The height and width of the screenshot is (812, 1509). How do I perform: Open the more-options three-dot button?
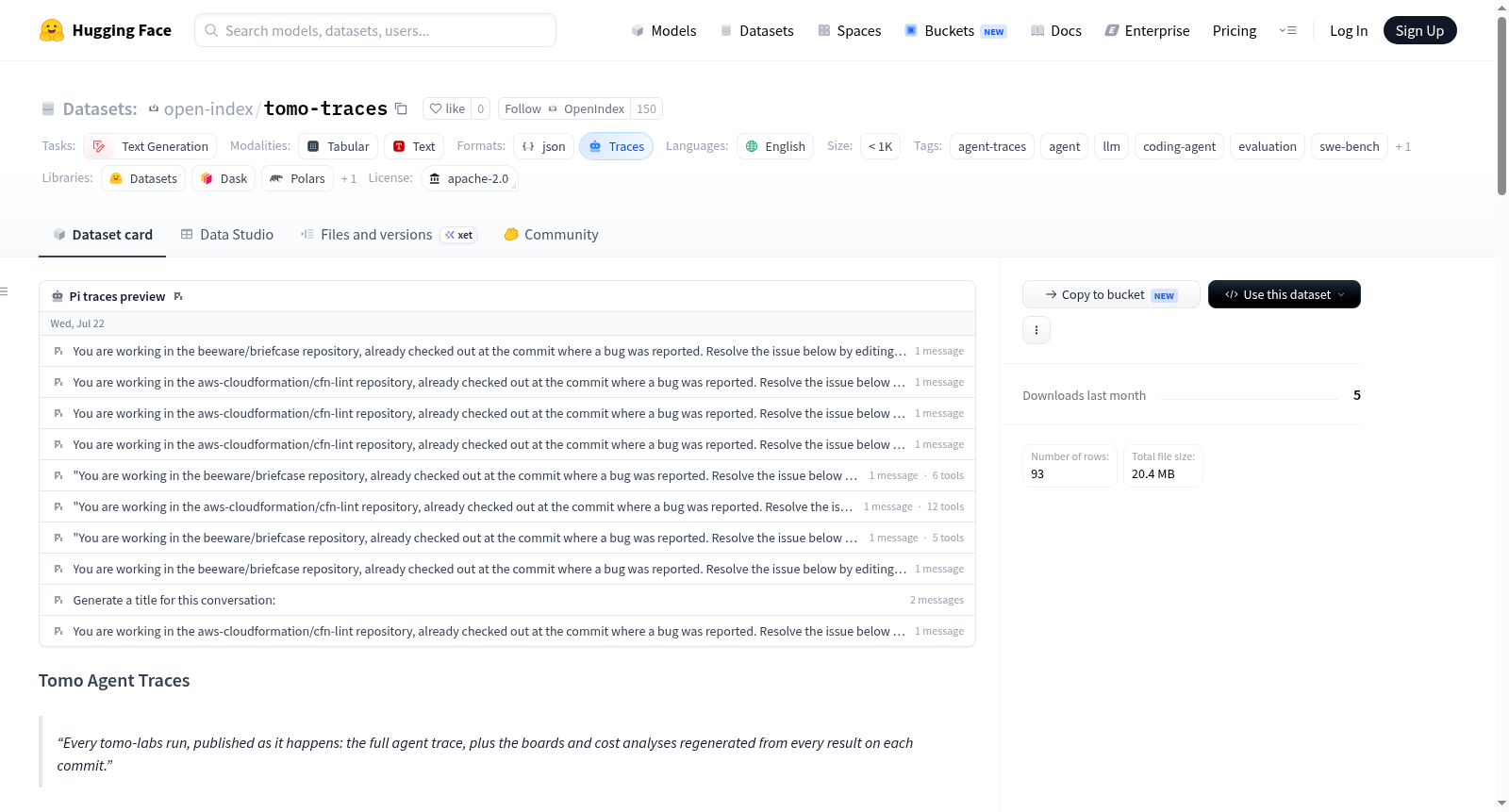point(1036,330)
